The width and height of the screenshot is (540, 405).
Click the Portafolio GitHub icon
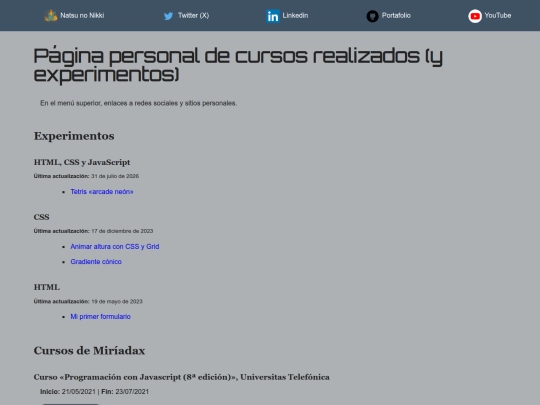(x=372, y=16)
